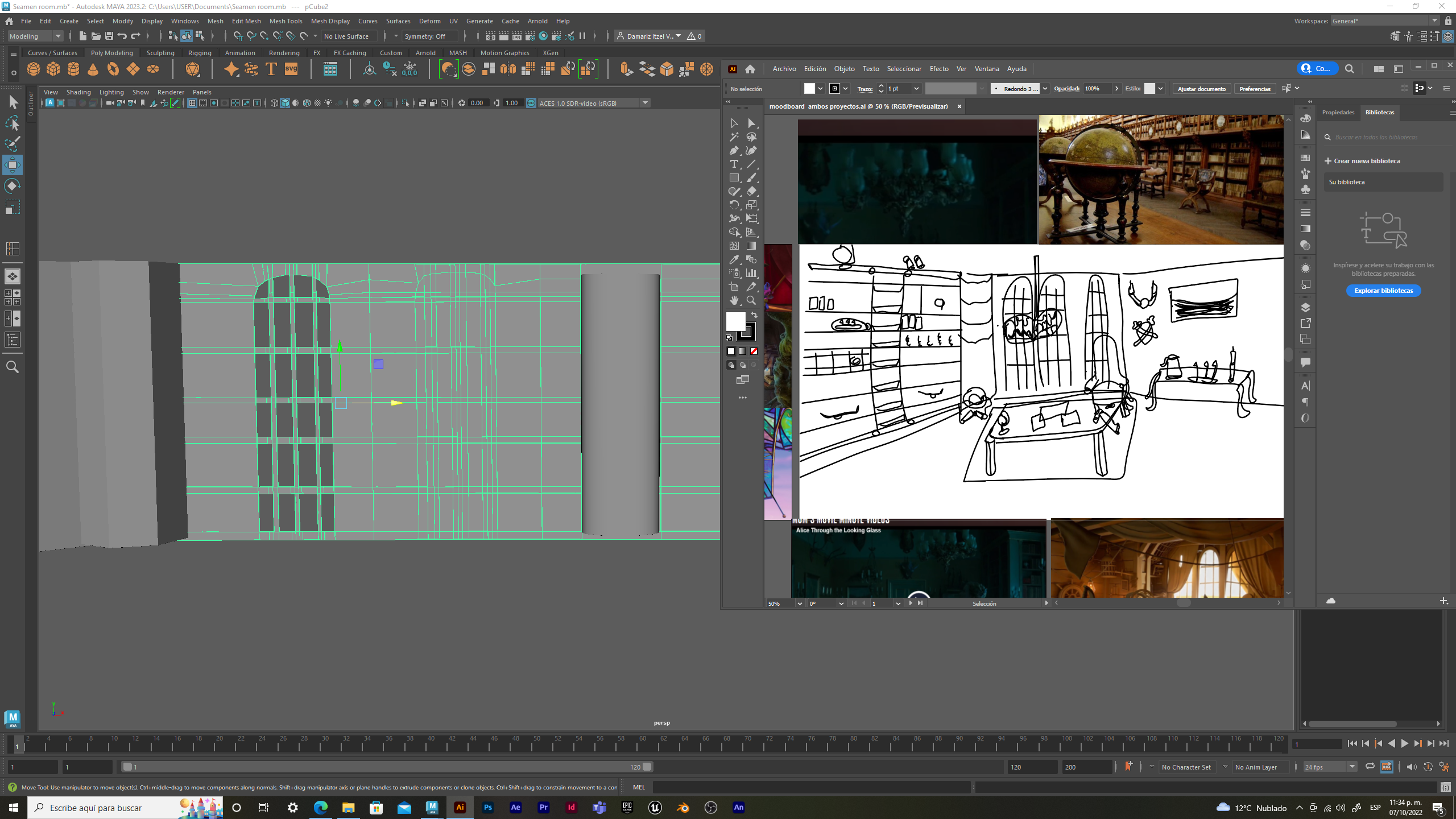Click the Hand tool in Illustrator
Image resolution: width=1456 pixels, height=819 pixels.
(734, 300)
